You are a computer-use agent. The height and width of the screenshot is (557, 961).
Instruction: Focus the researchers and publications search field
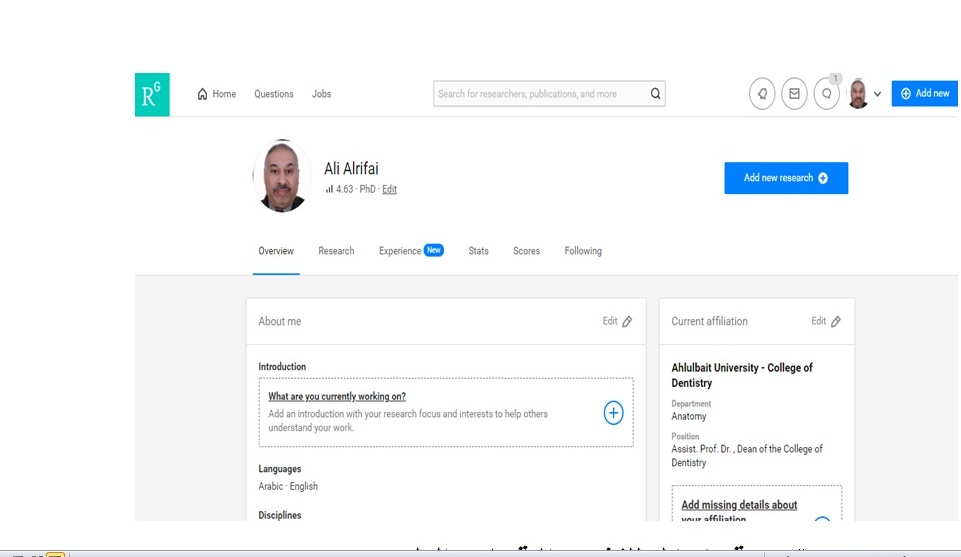[x=540, y=94]
